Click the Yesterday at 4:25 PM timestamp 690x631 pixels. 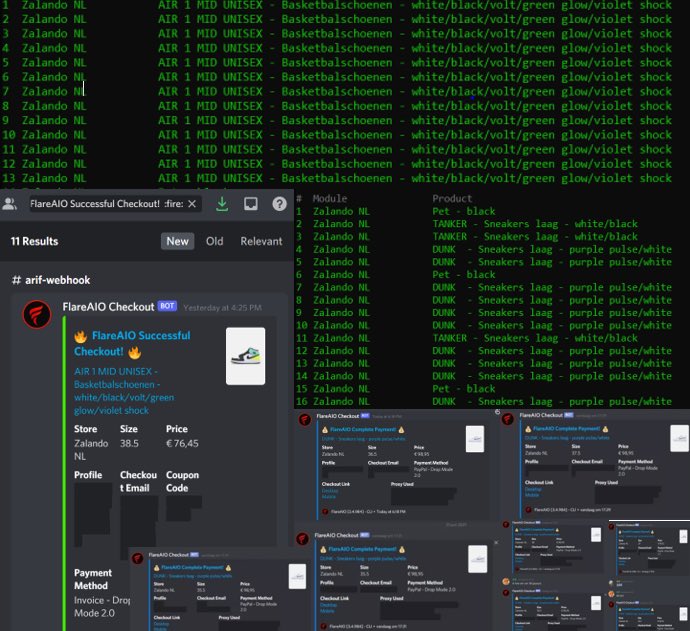(x=222, y=308)
